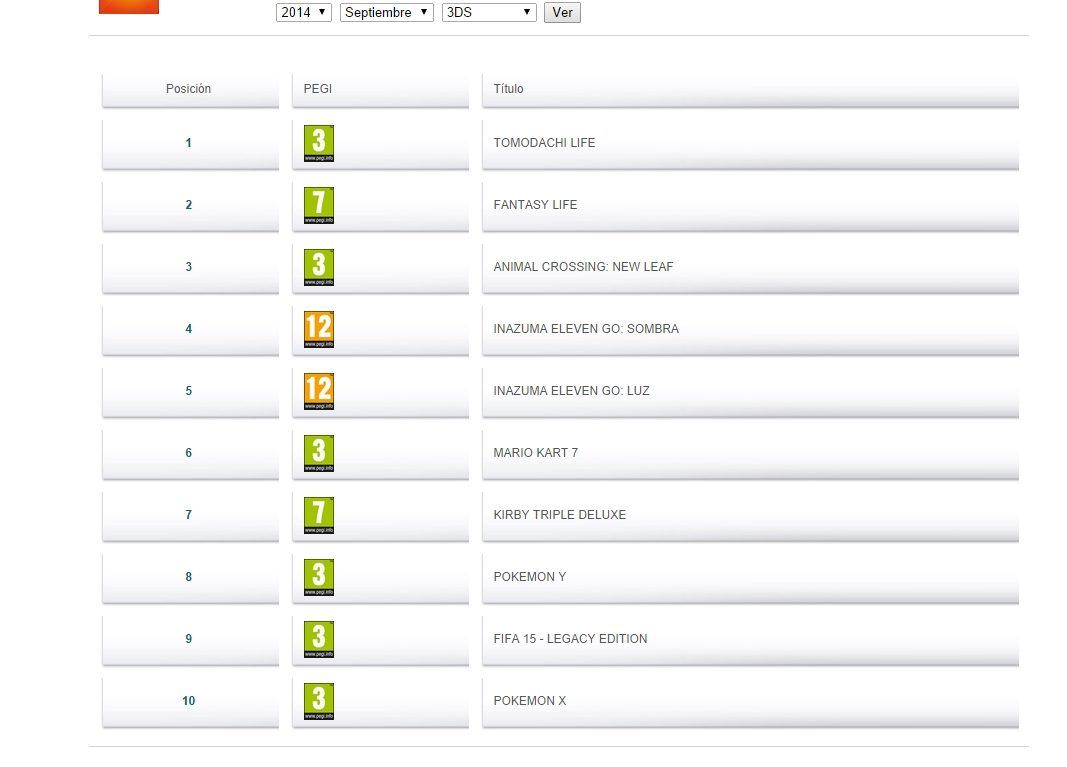Click position number 10 cell

click(189, 701)
